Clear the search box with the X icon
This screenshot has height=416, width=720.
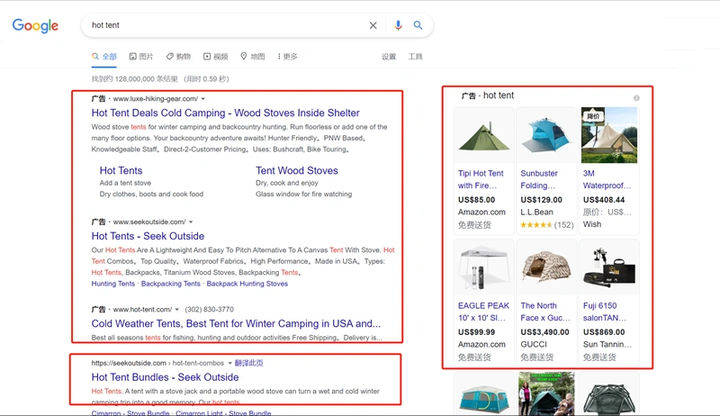[373, 26]
